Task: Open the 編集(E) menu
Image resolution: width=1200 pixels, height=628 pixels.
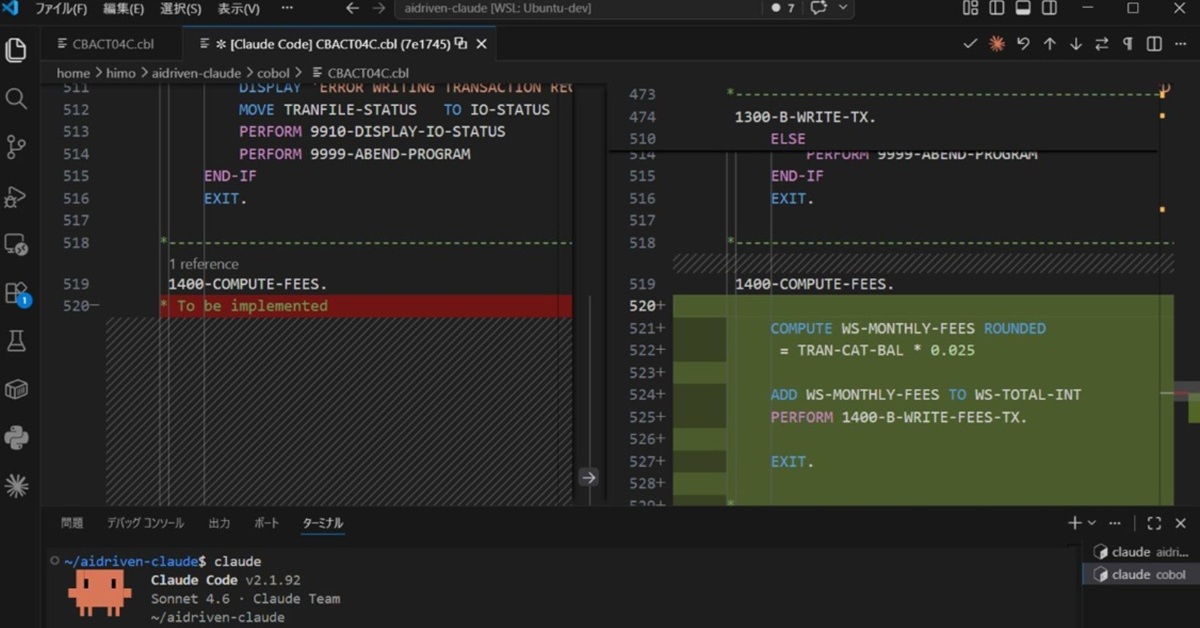Action: (123, 8)
